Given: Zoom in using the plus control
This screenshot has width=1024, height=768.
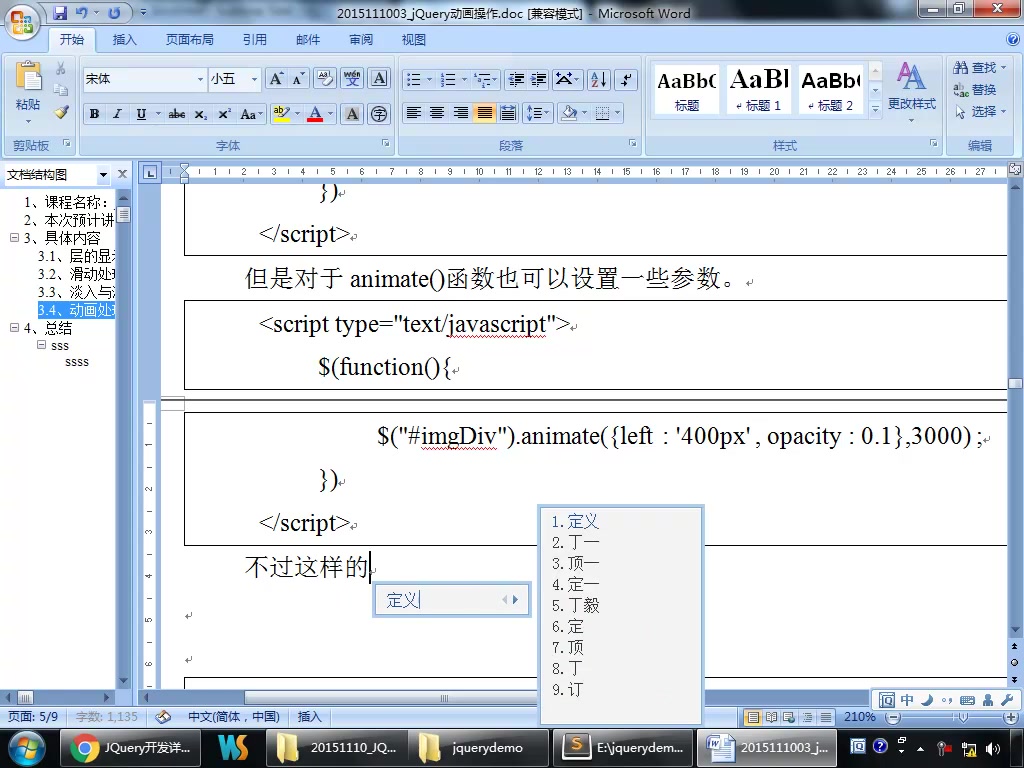Looking at the screenshot, I should tap(1013, 717).
